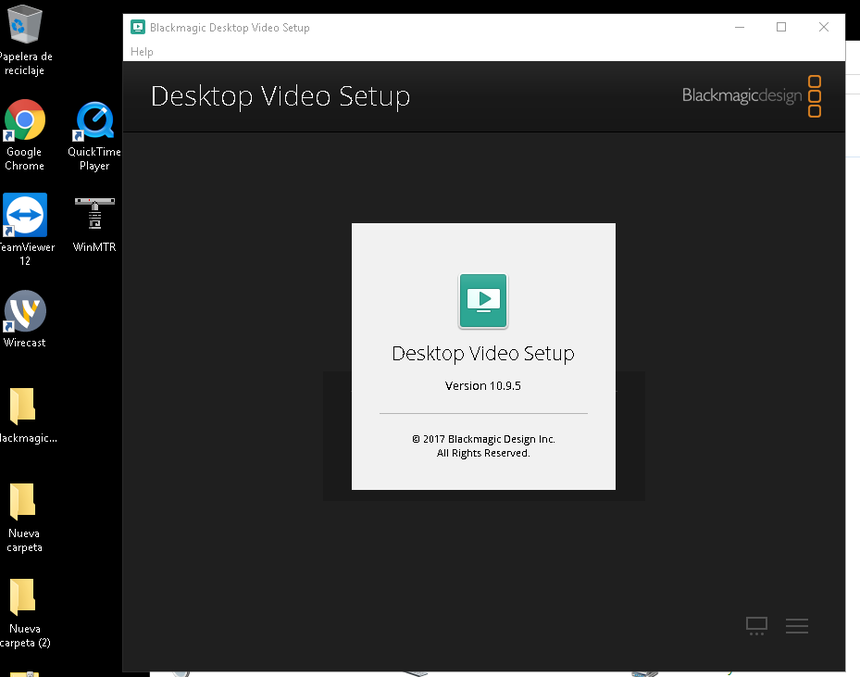Click the All Rights Reserved text
The width and height of the screenshot is (860, 677).
click(x=483, y=453)
